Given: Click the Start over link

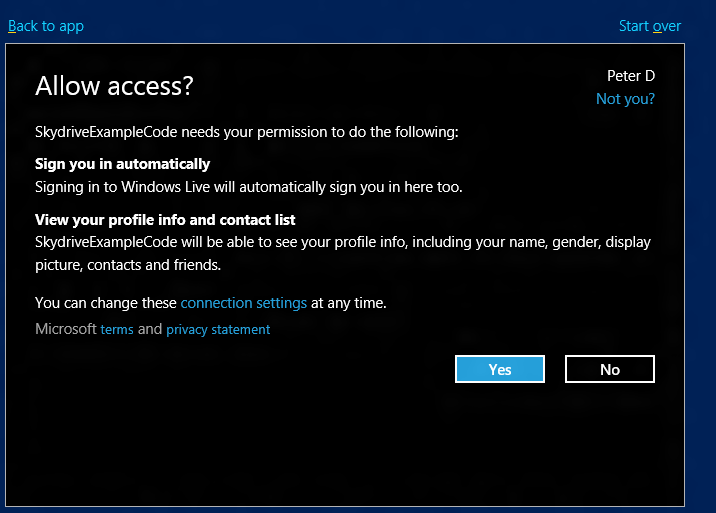Looking at the screenshot, I should 649,26.
